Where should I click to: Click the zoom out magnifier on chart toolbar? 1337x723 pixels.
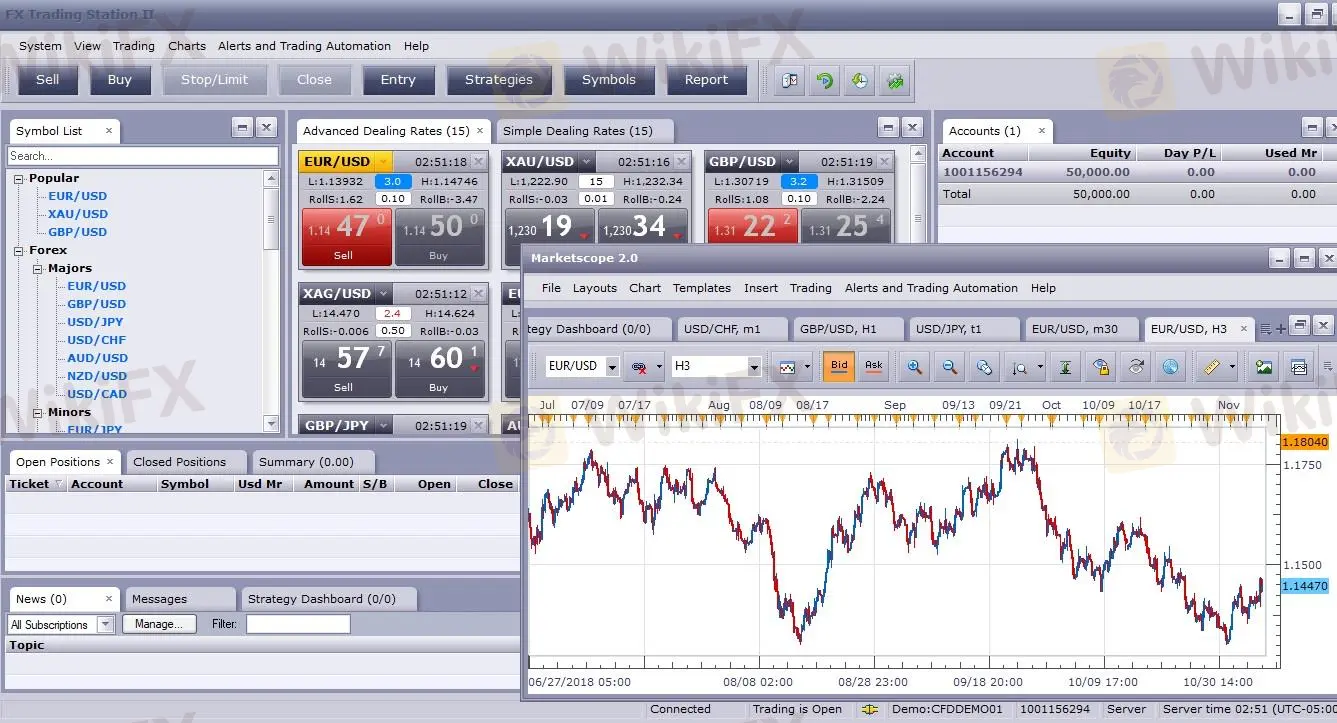[949, 367]
